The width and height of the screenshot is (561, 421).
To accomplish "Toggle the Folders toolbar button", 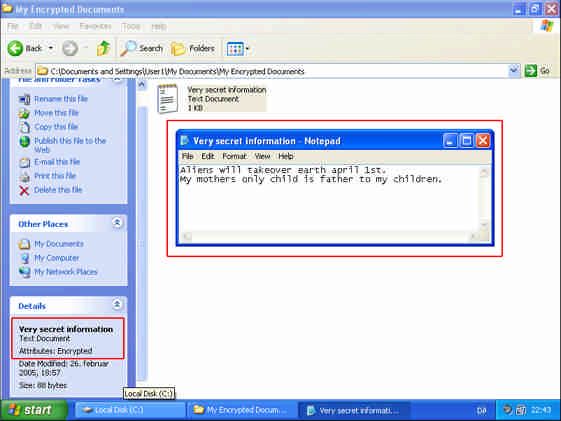I will (x=193, y=48).
